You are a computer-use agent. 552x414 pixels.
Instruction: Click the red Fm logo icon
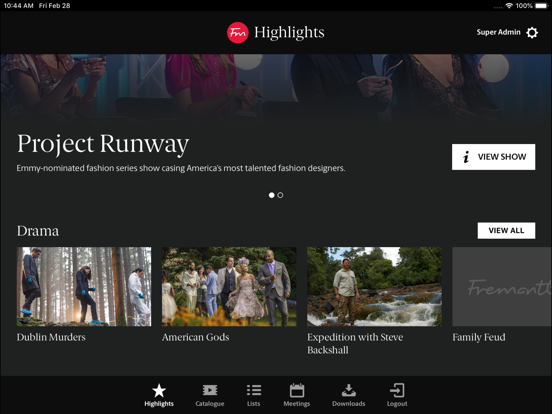(x=238, y=33)
